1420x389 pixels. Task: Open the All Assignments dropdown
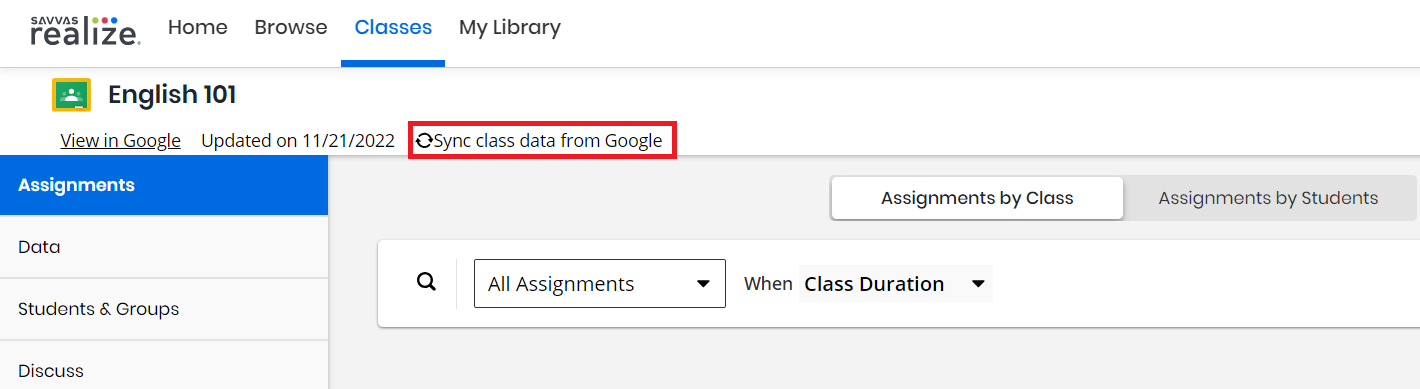click(x=600, y=284)
